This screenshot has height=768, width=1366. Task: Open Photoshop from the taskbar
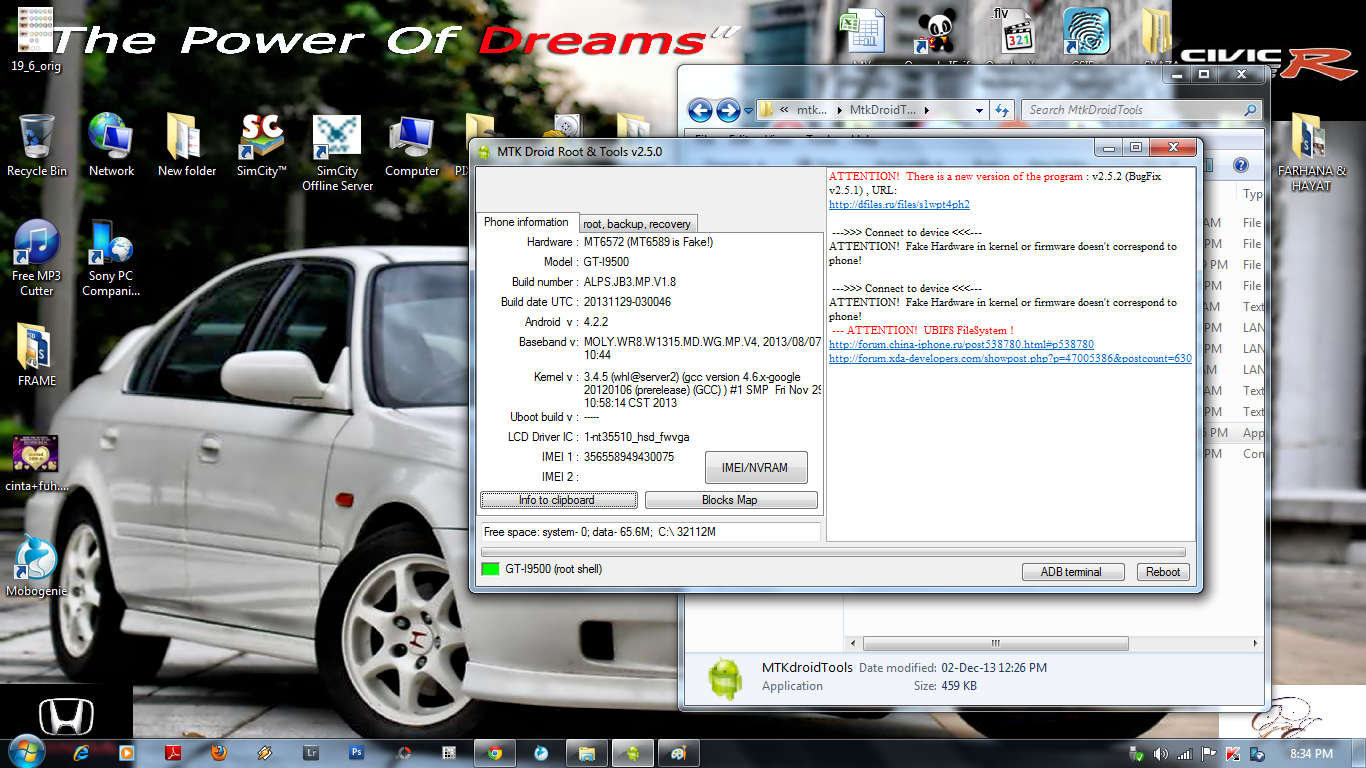pyautogui.click(x=357, y=752)
